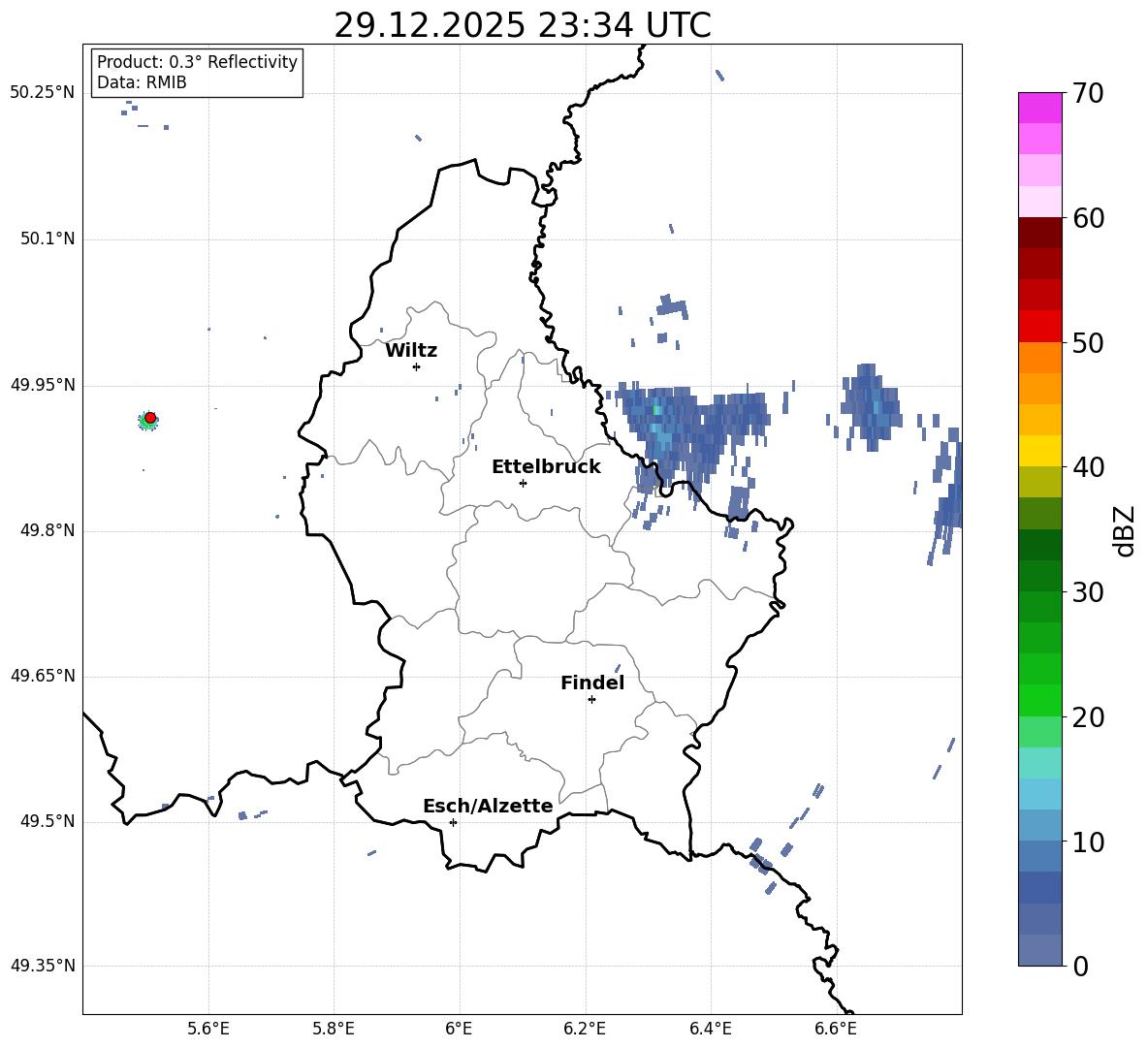Click the Ettelbruck station cross marker
The width and height of the screenshot is (1148, 1048).
(523, 483)
